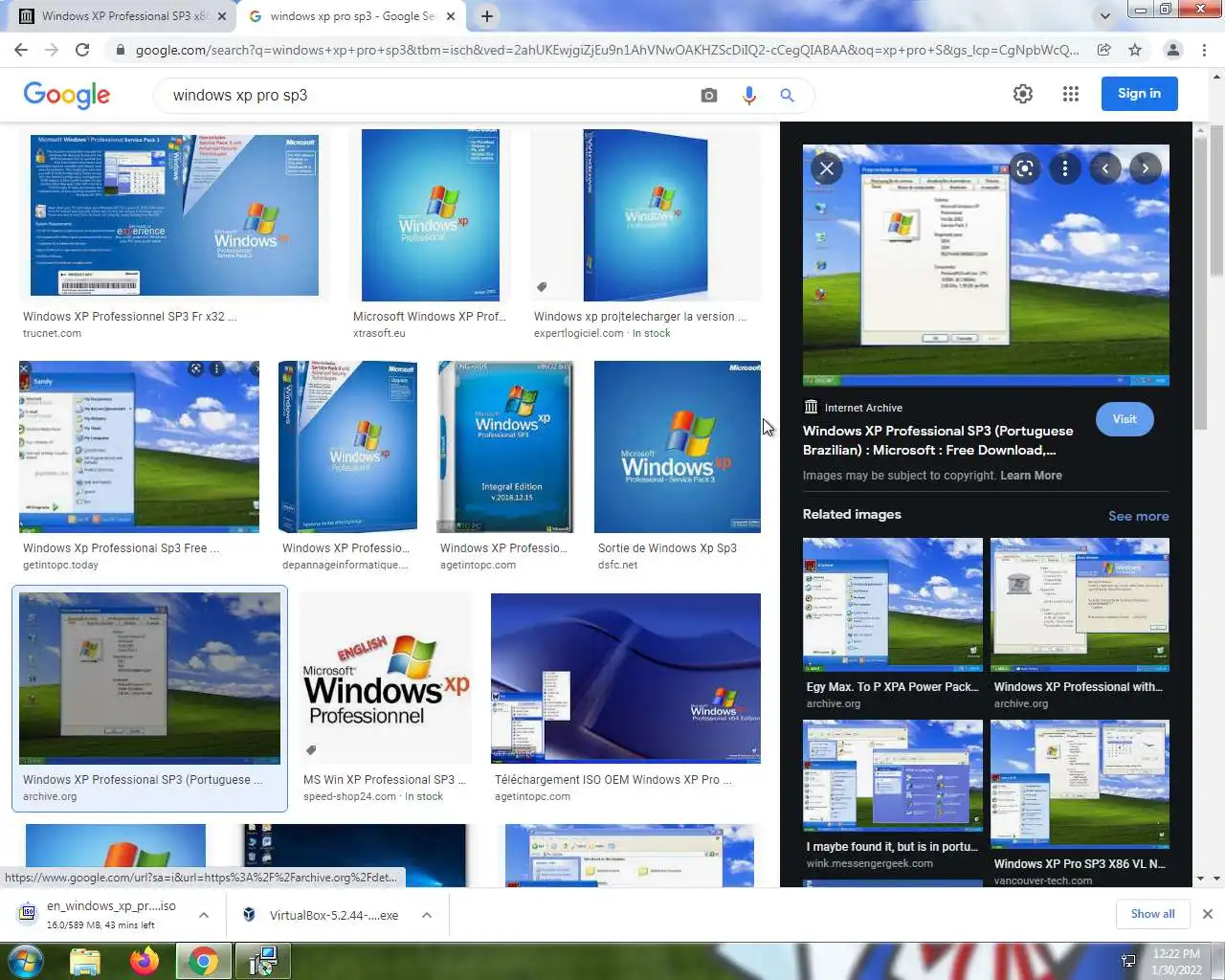This screenshot has width=1225, height=980.
Task: Open the dsfc.net Sortie de Windows Xp Sp3 image
Action: (x=678, y=446)
